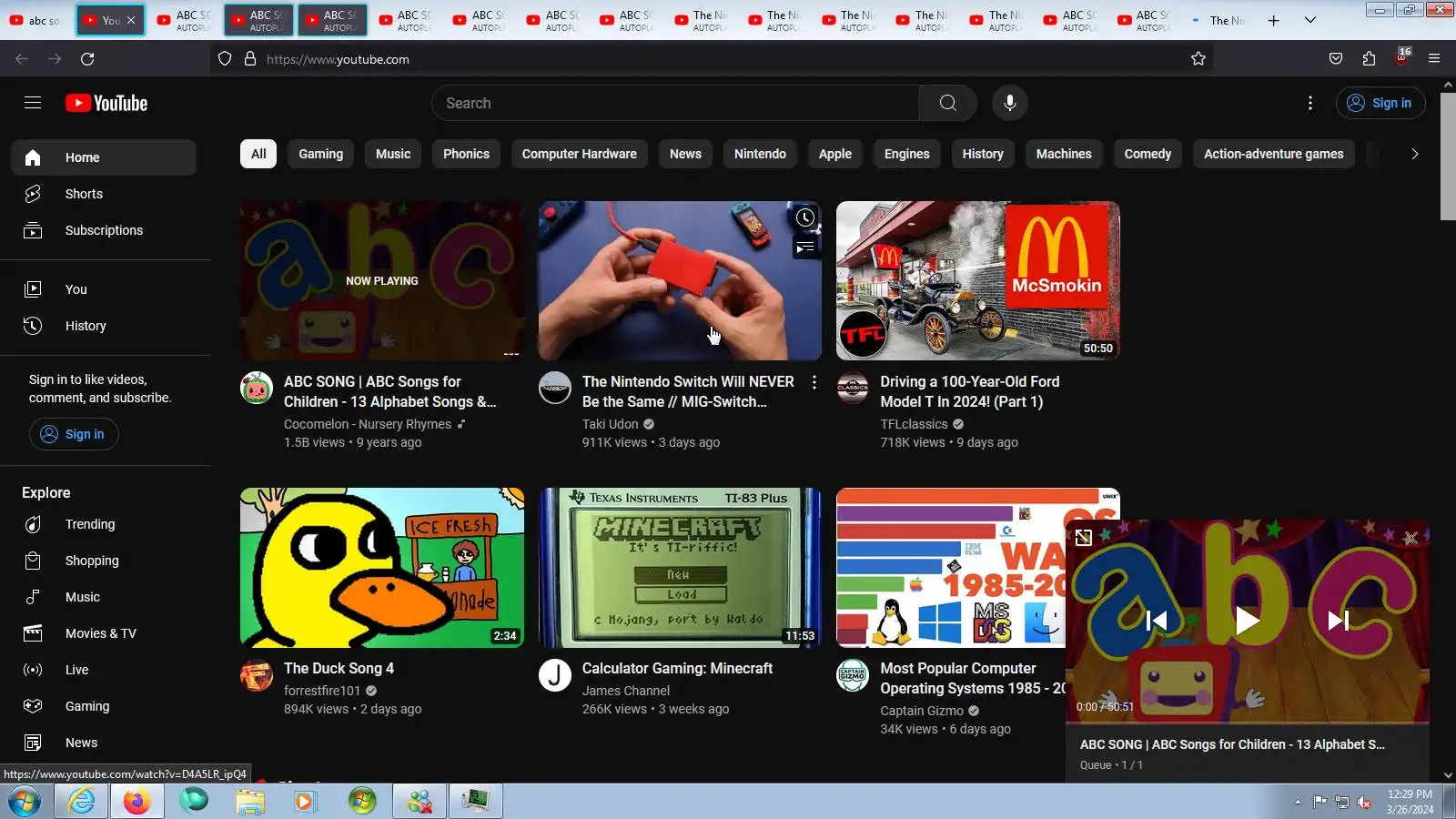The width and height of the screenshot is (1456, 819).
Task: Click Sign in at the top right
Action: (x=1380, y=103)
